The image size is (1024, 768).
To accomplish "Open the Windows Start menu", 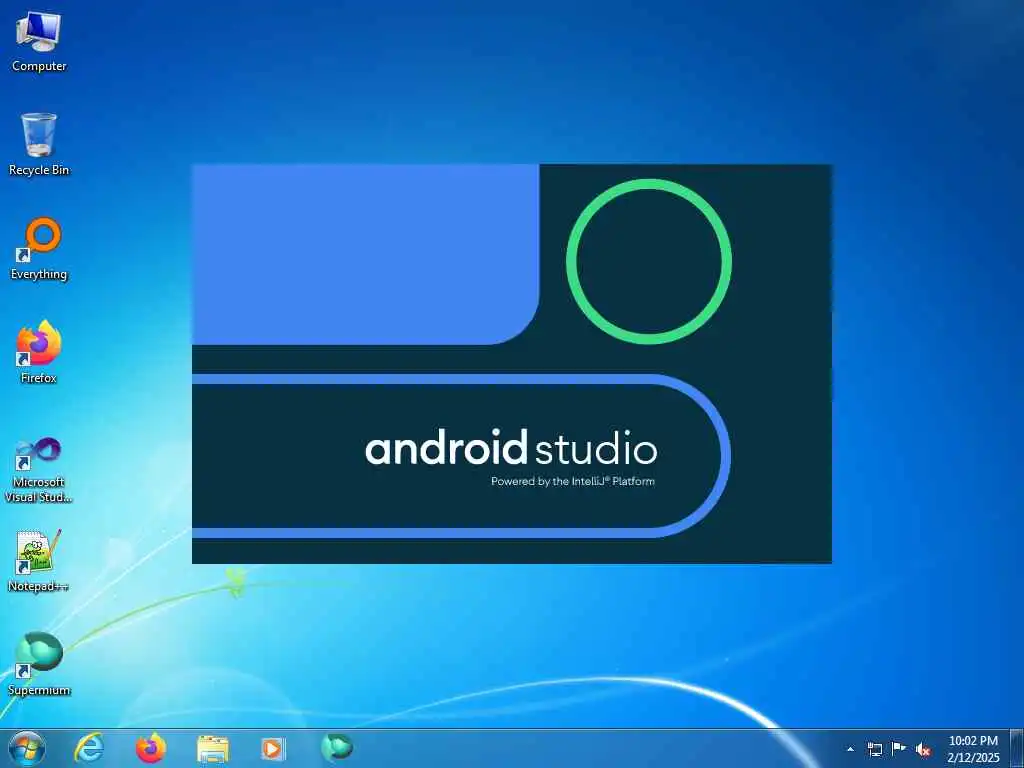I will [27, 748].
